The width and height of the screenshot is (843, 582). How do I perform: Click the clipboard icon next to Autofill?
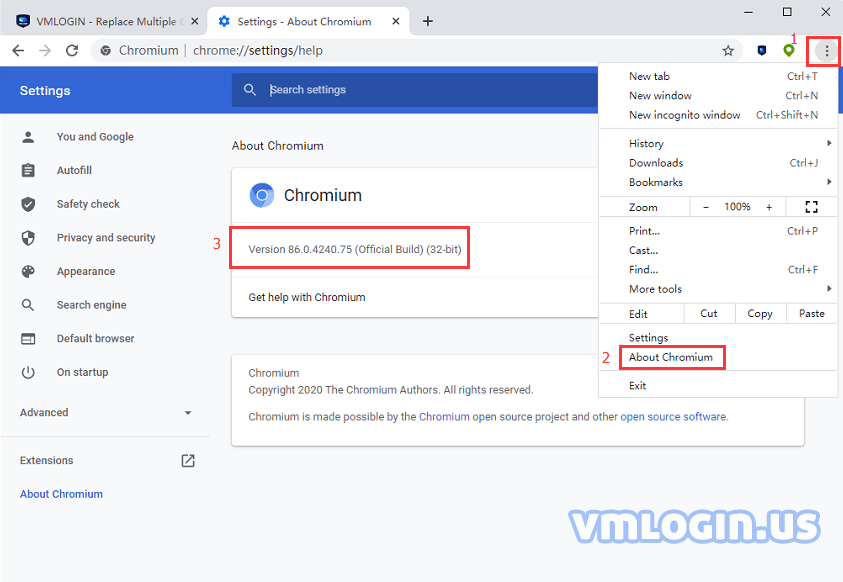pyautogui.click(x=28, y=170)
